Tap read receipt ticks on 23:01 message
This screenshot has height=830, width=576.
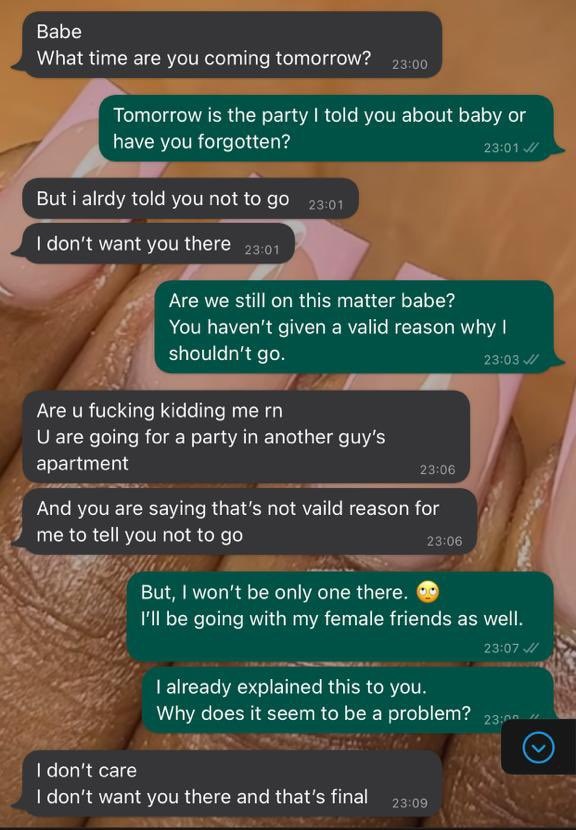point(530,148)
